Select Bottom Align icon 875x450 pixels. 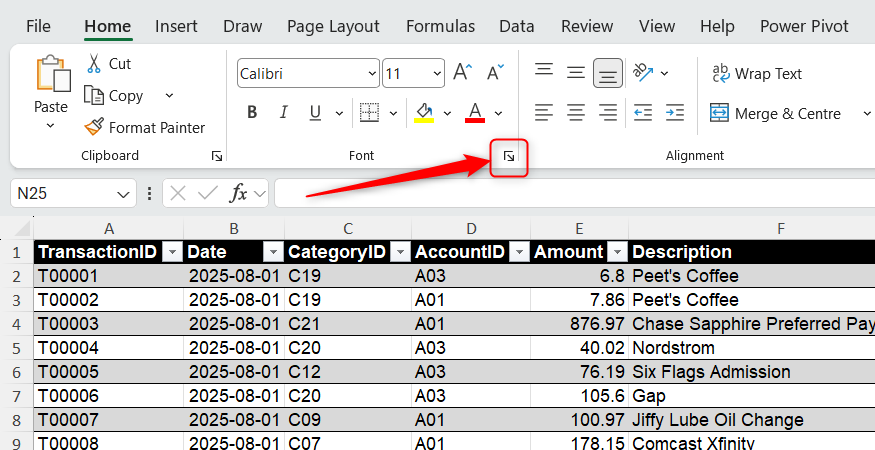pyautogui.click(x=608, y=73)
